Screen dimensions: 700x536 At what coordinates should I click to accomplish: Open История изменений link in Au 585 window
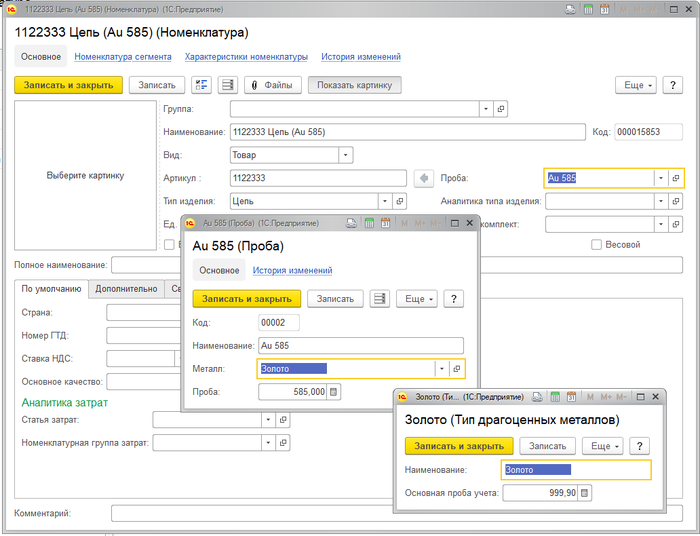292,270
